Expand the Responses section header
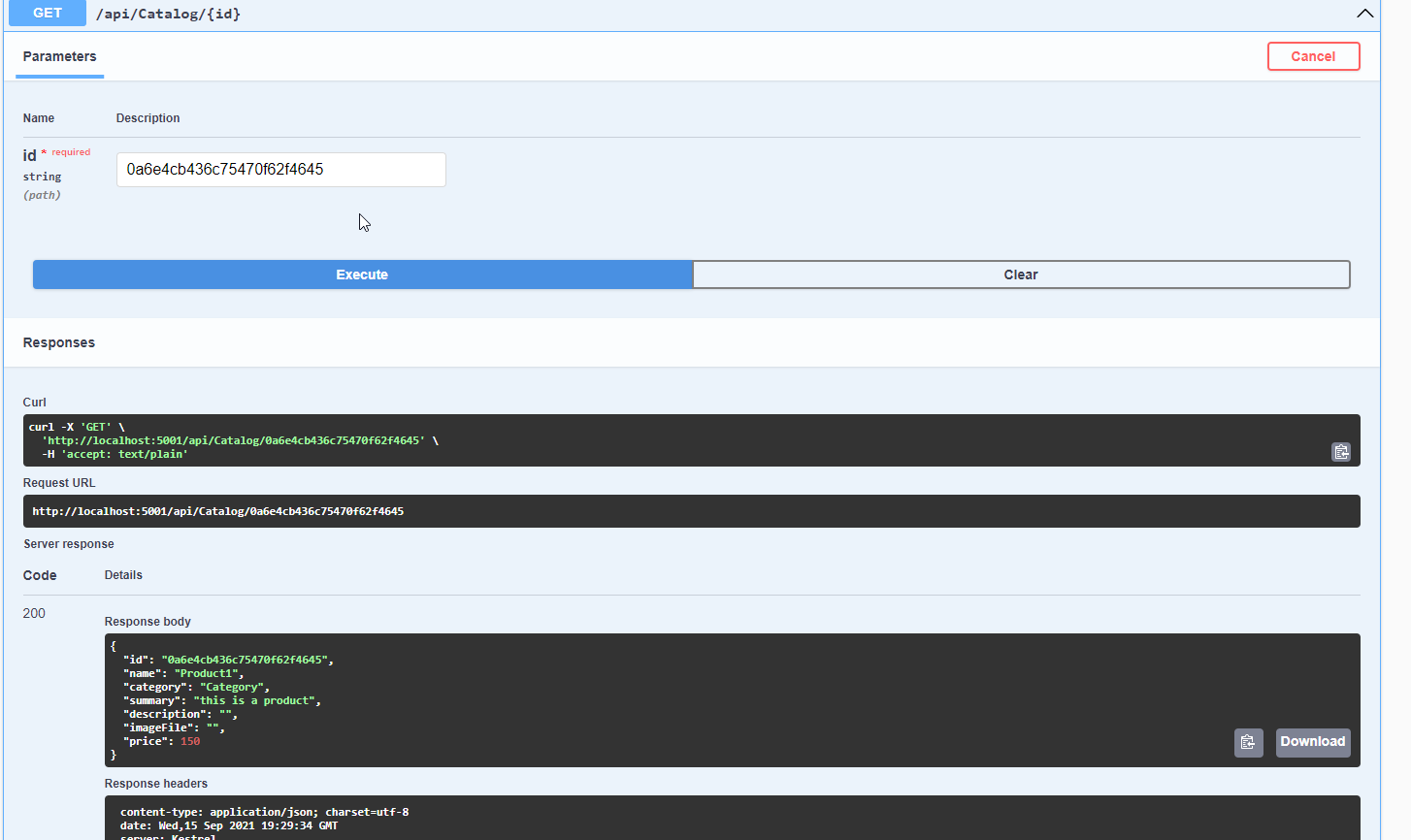This screenshot has width=1411, height=840. [58, 342]
